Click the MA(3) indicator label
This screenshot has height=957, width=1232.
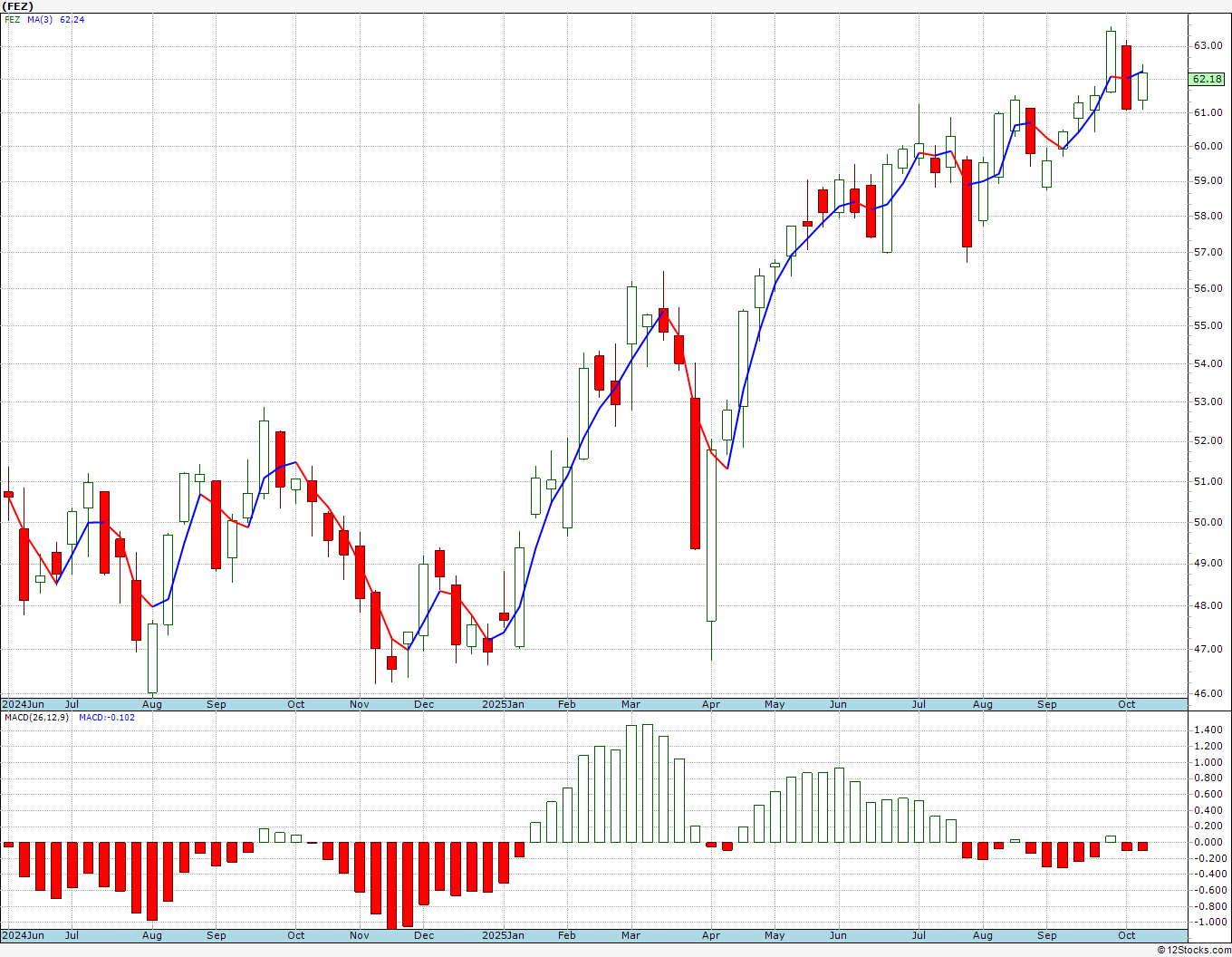pyautogui.click(x=41, y=19)
